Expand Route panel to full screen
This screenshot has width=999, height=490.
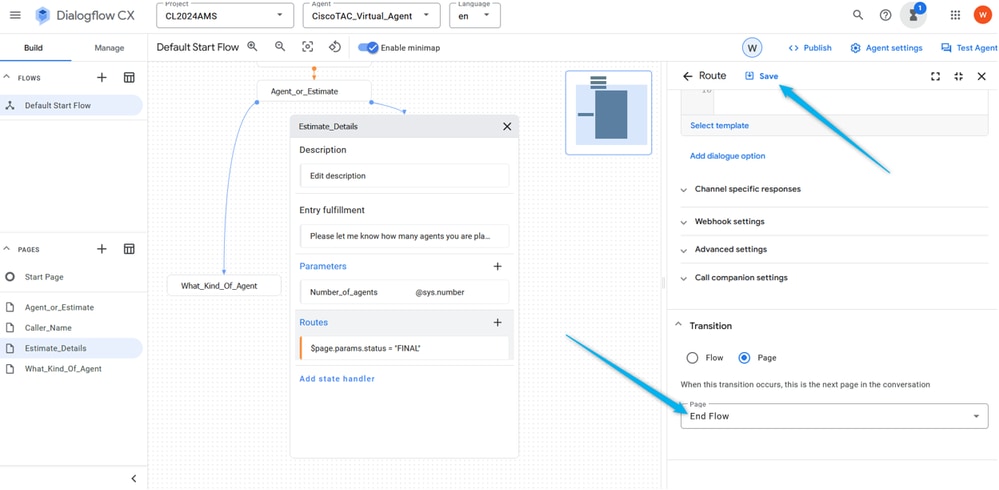pyautogui.click(x=935, y=76)
